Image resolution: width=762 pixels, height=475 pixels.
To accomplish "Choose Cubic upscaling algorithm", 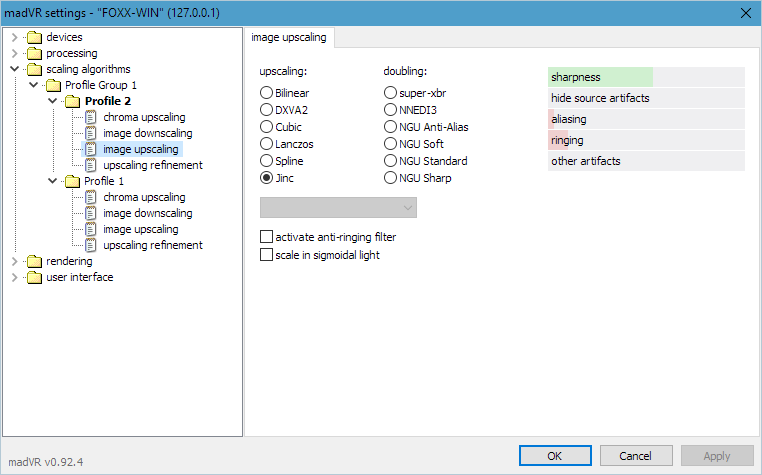I will (x=266, y=126).
